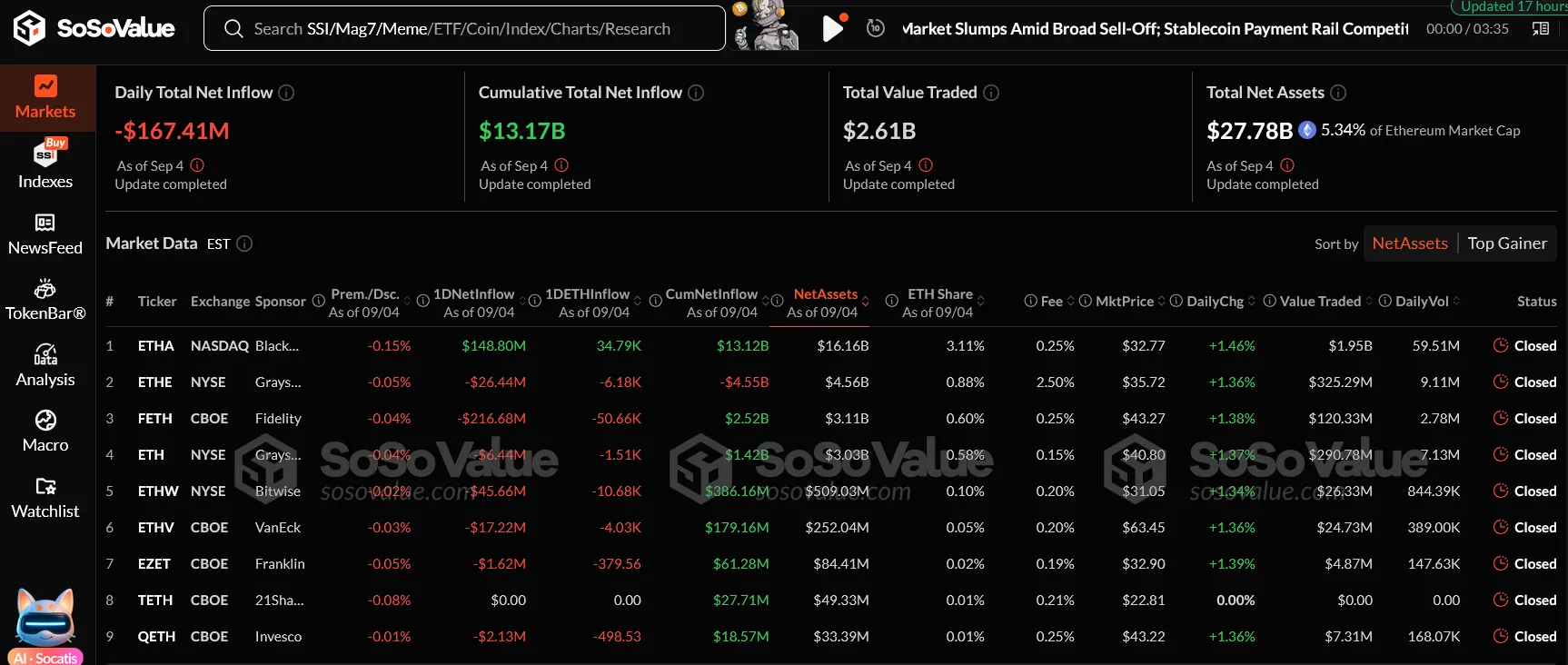The width and height of the screenshot is (1568, 665).
Task: Show info for Total Net Assets
Action: (x=1338, y=93)
